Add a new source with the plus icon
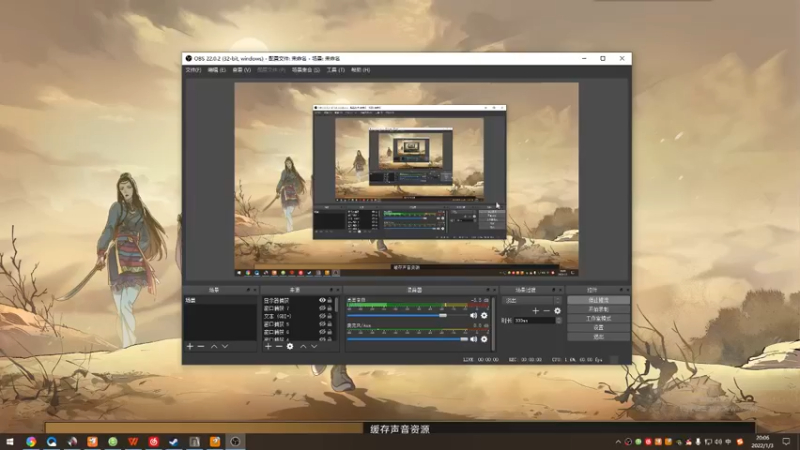This screenshot has height=450, width=800. click(x=268, y=346)
